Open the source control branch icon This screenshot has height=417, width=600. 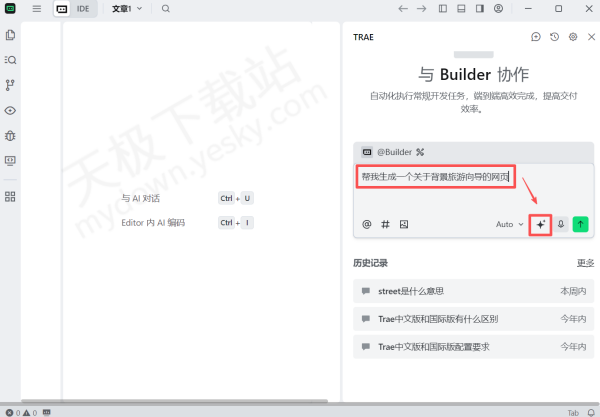coord(10,85)
